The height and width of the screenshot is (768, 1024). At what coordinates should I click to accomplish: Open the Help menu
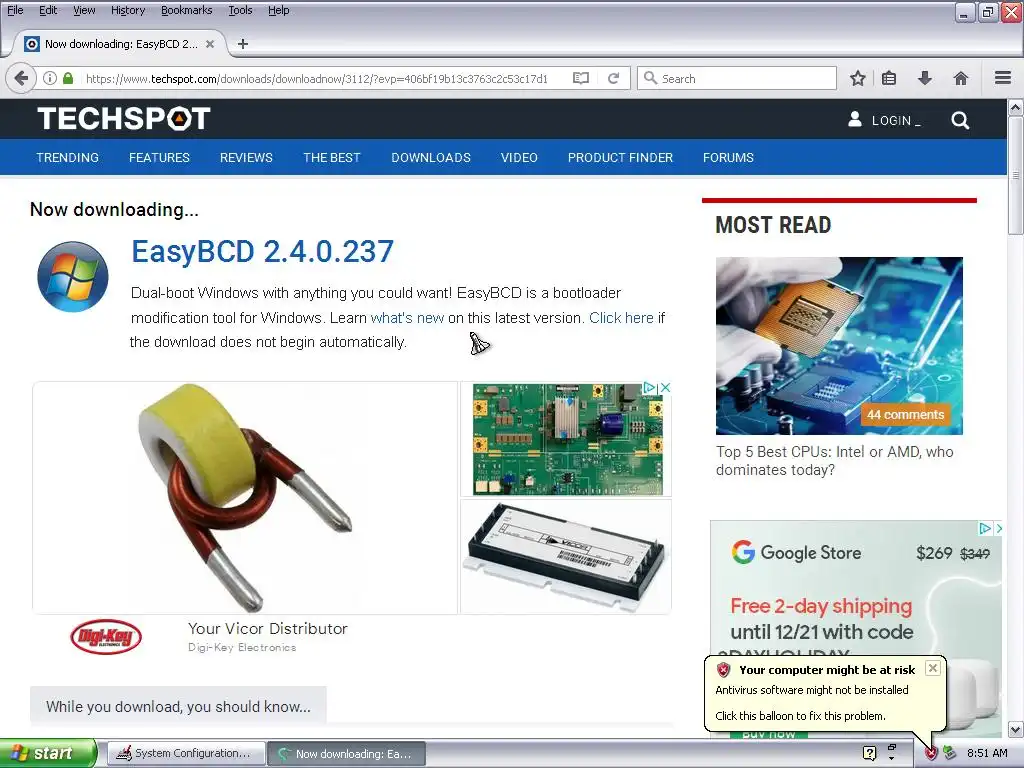coord(279,10)
